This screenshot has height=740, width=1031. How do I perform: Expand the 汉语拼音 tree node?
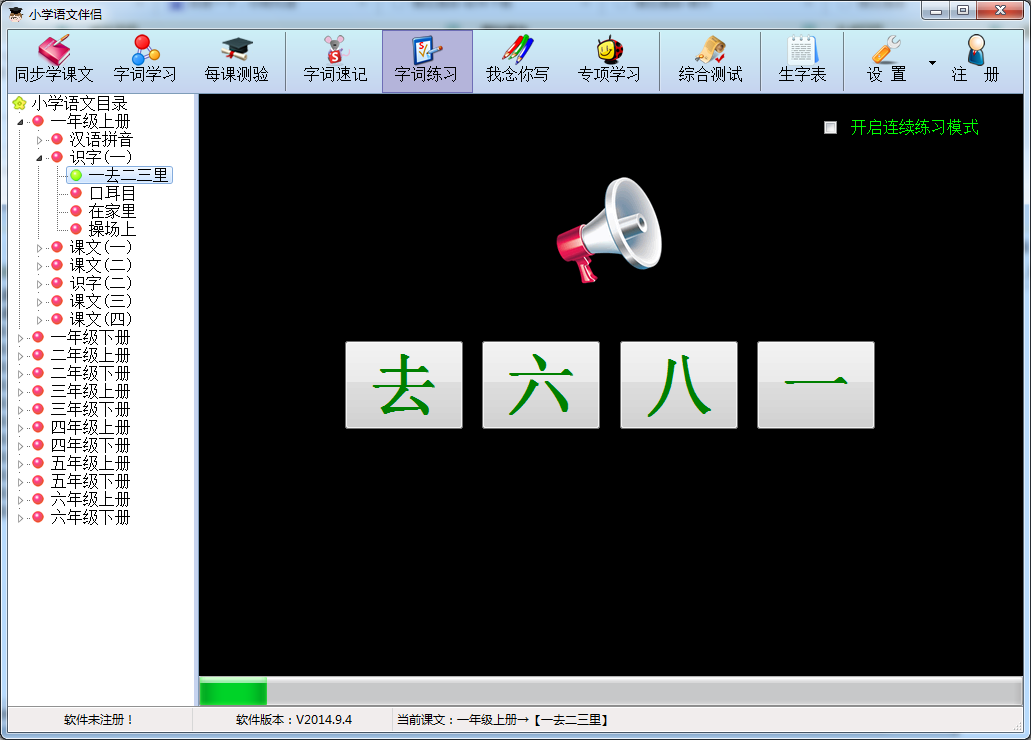[40, 140]
